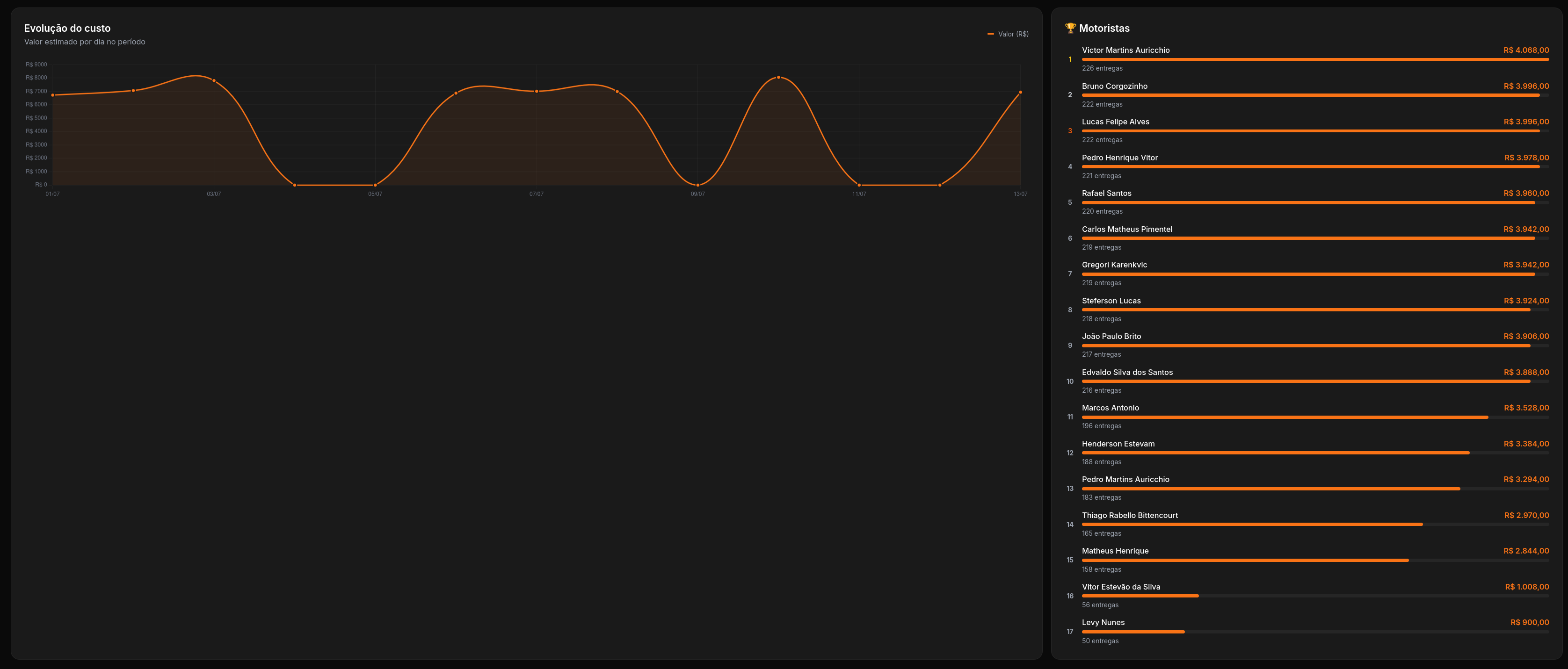This screenshot has height=669, width=1568.
Task: Select driver Victor Martins Auricchio
Action: point(1125,50)
